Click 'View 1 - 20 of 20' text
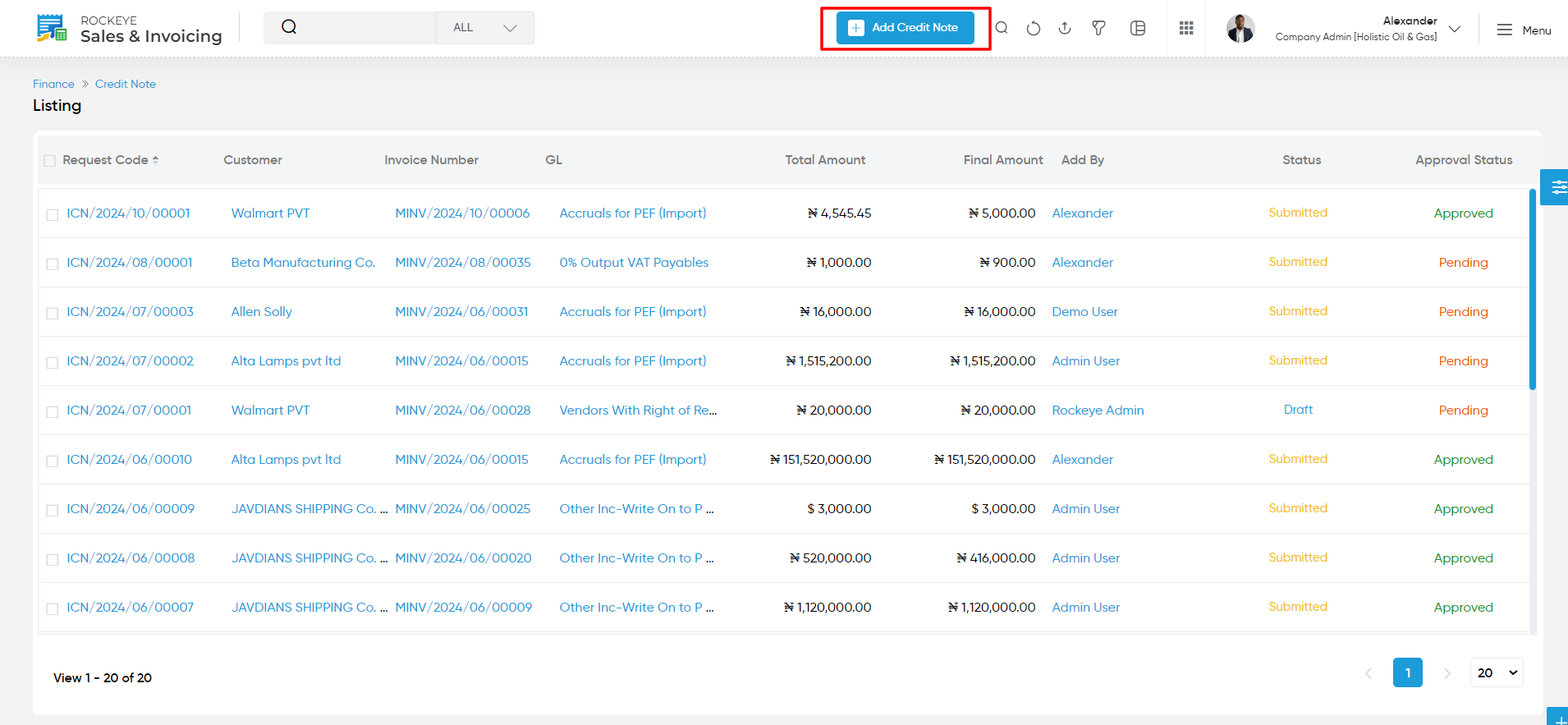 (103, 678)
